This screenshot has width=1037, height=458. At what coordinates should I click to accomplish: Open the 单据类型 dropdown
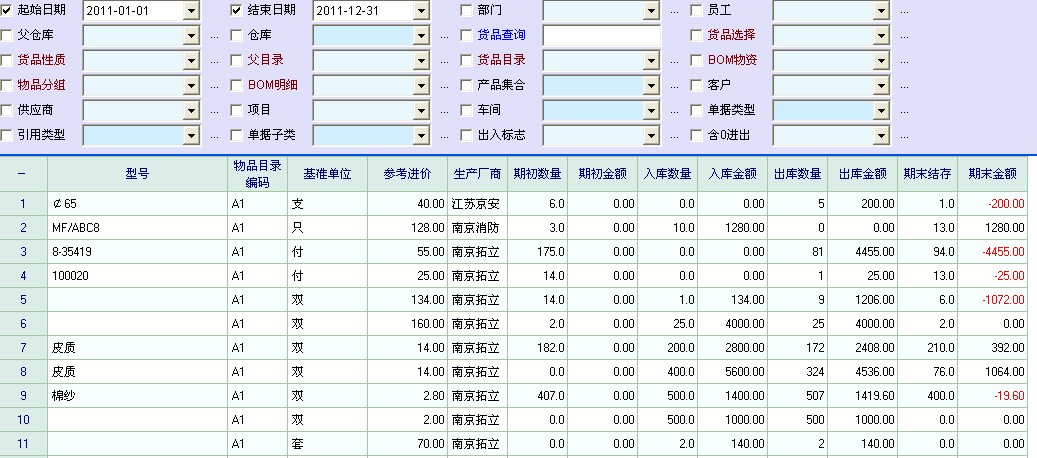[881, 110]
